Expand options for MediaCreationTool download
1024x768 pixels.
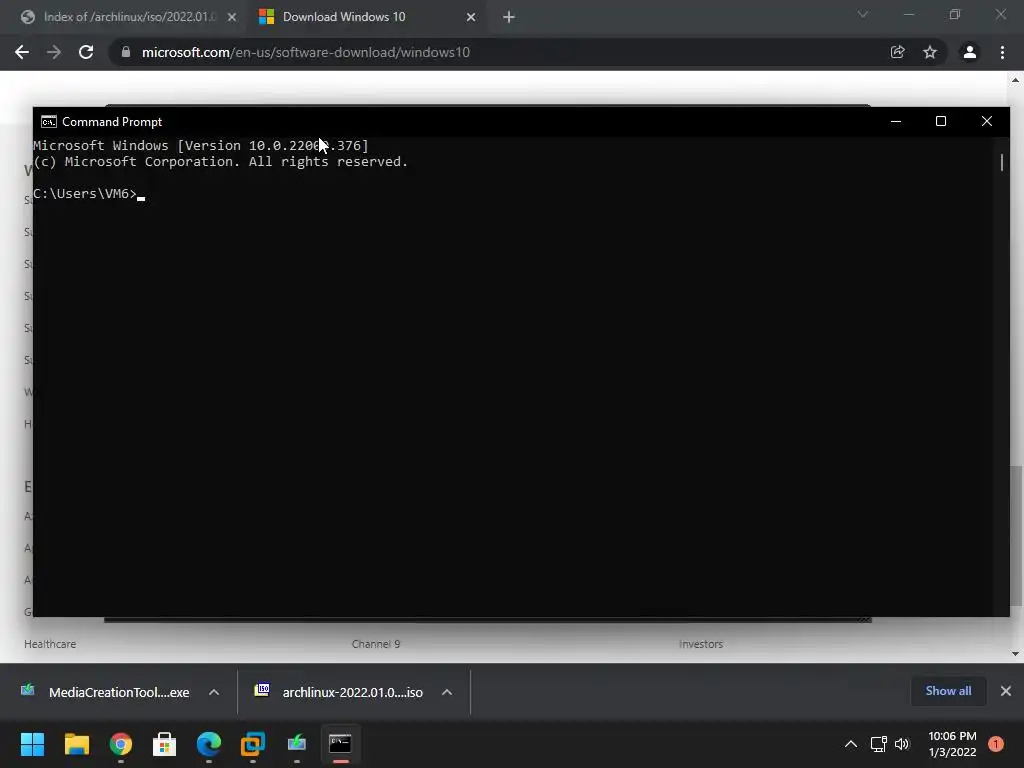pos(214,692)
